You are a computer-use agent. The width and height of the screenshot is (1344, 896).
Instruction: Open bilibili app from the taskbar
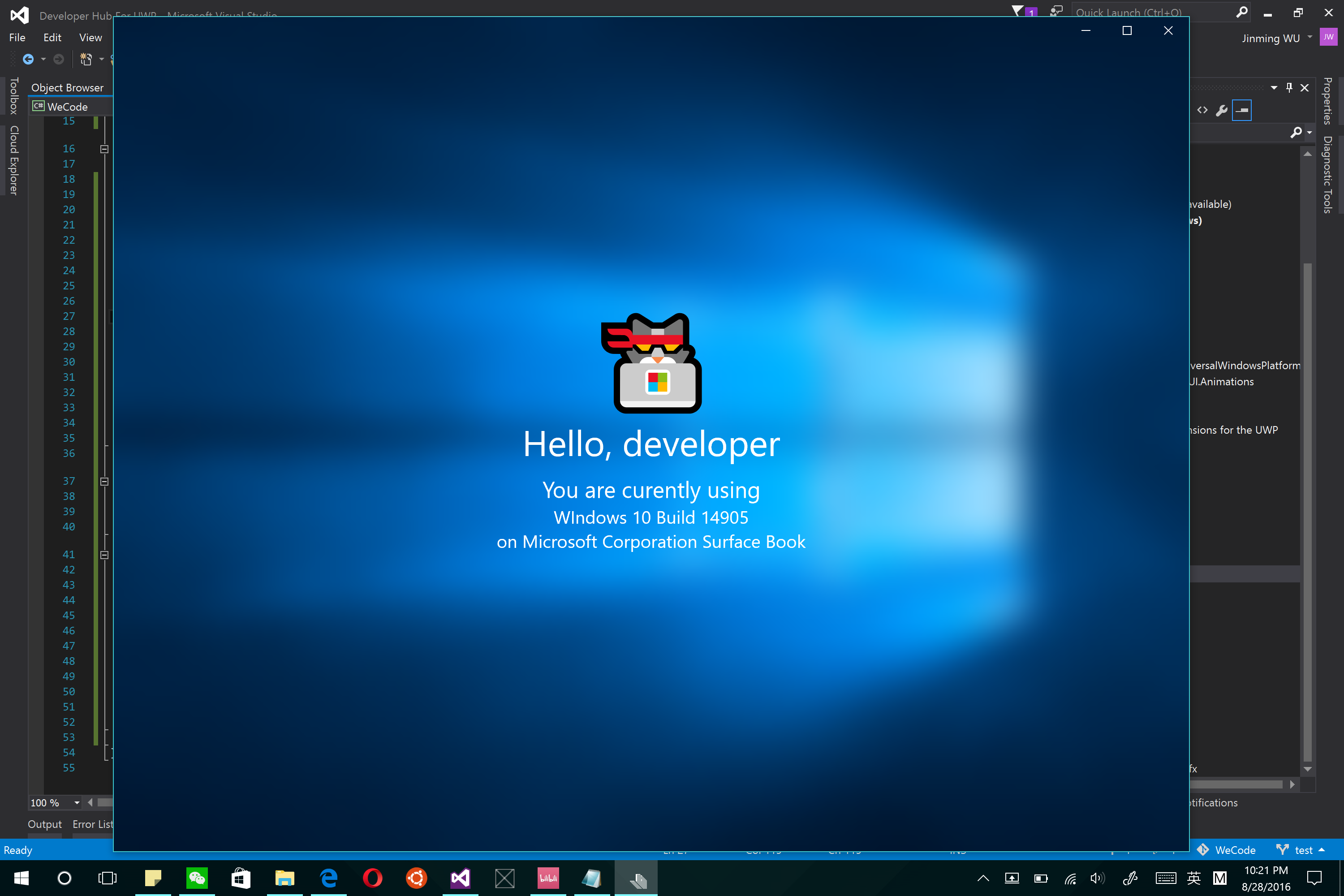(548, 878)
